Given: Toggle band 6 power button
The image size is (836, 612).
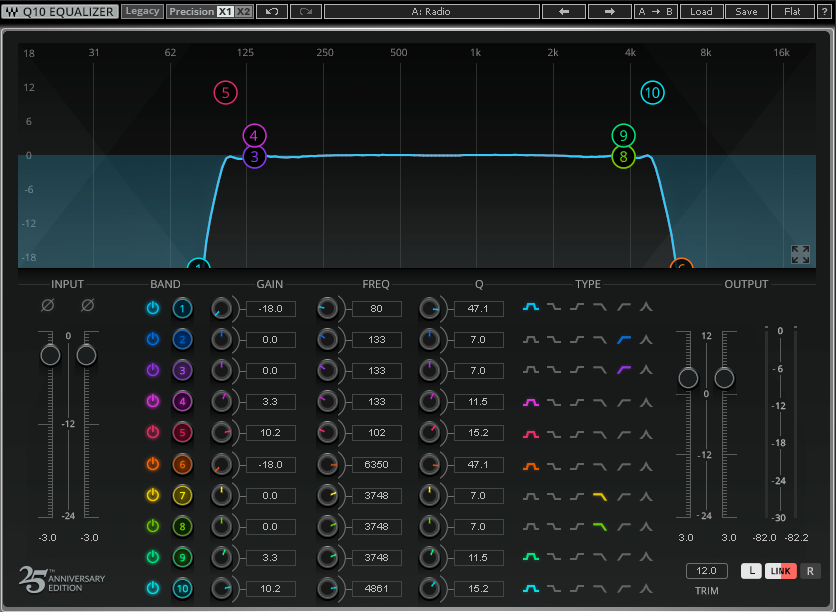Looking at the screenshot, I should pyautogui.click(x=153, y=464).
